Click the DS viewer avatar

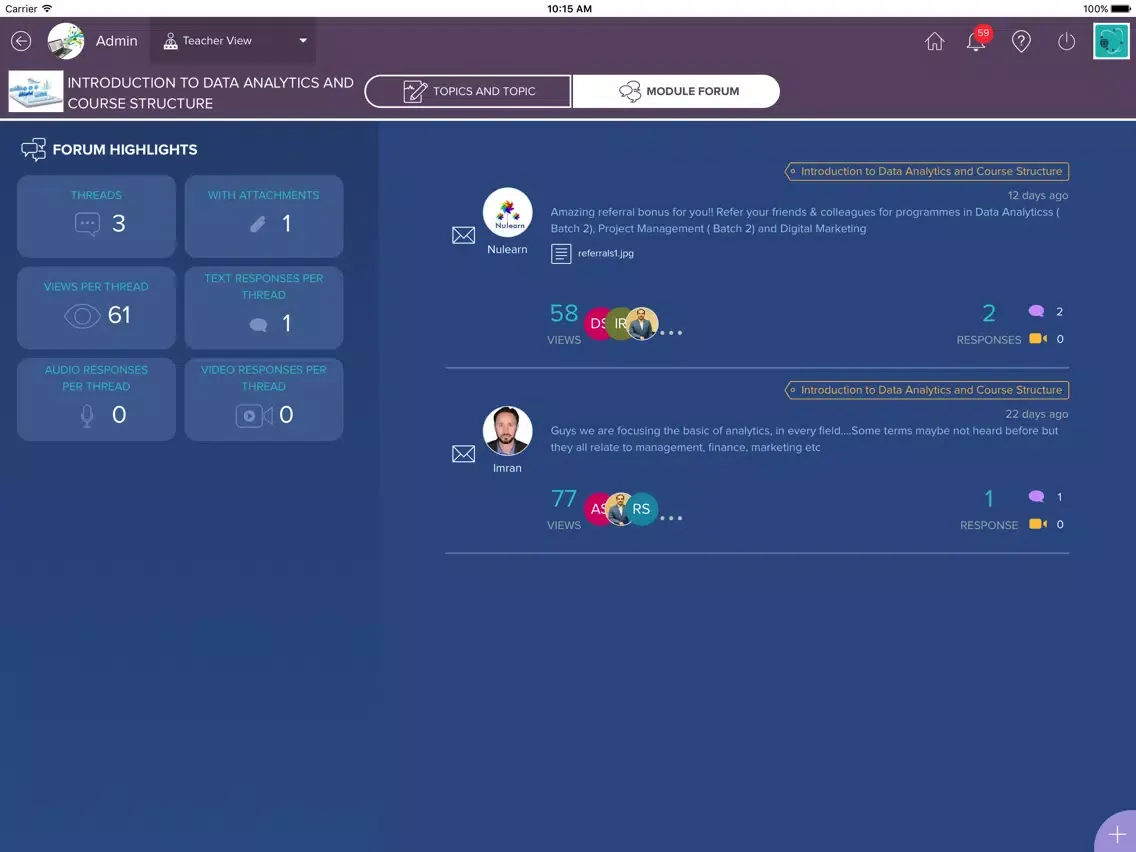point(596,323)
